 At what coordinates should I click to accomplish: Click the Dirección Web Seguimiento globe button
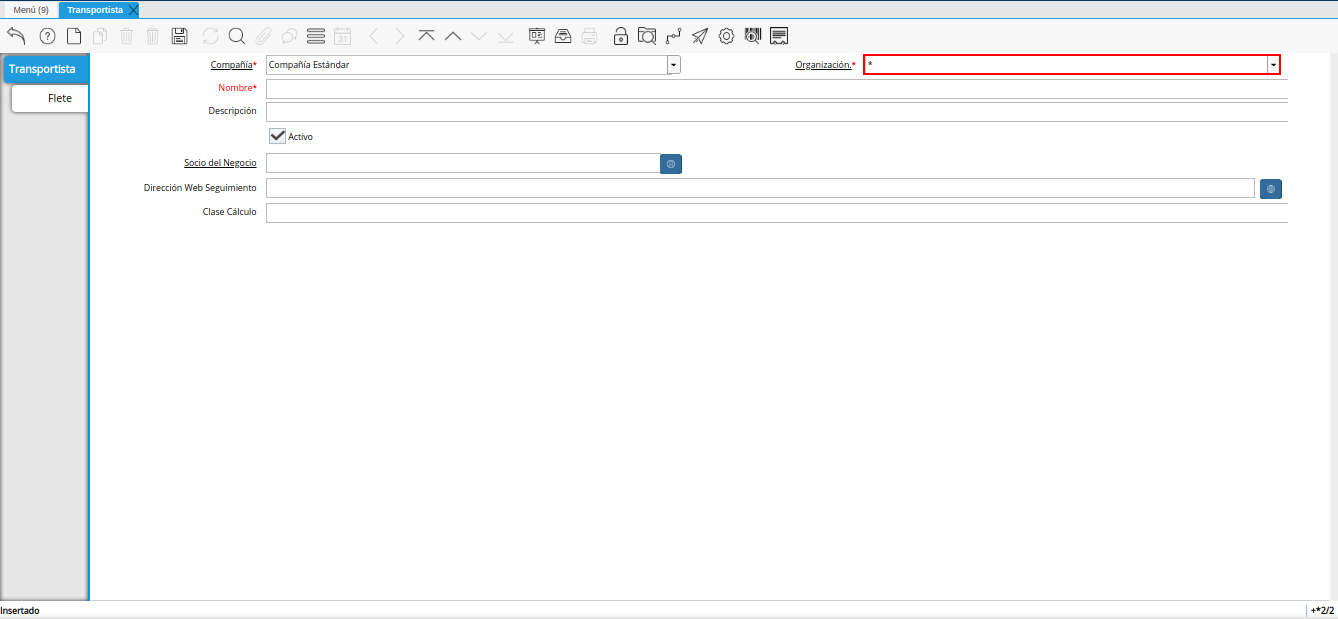(x=1271, y=188)
